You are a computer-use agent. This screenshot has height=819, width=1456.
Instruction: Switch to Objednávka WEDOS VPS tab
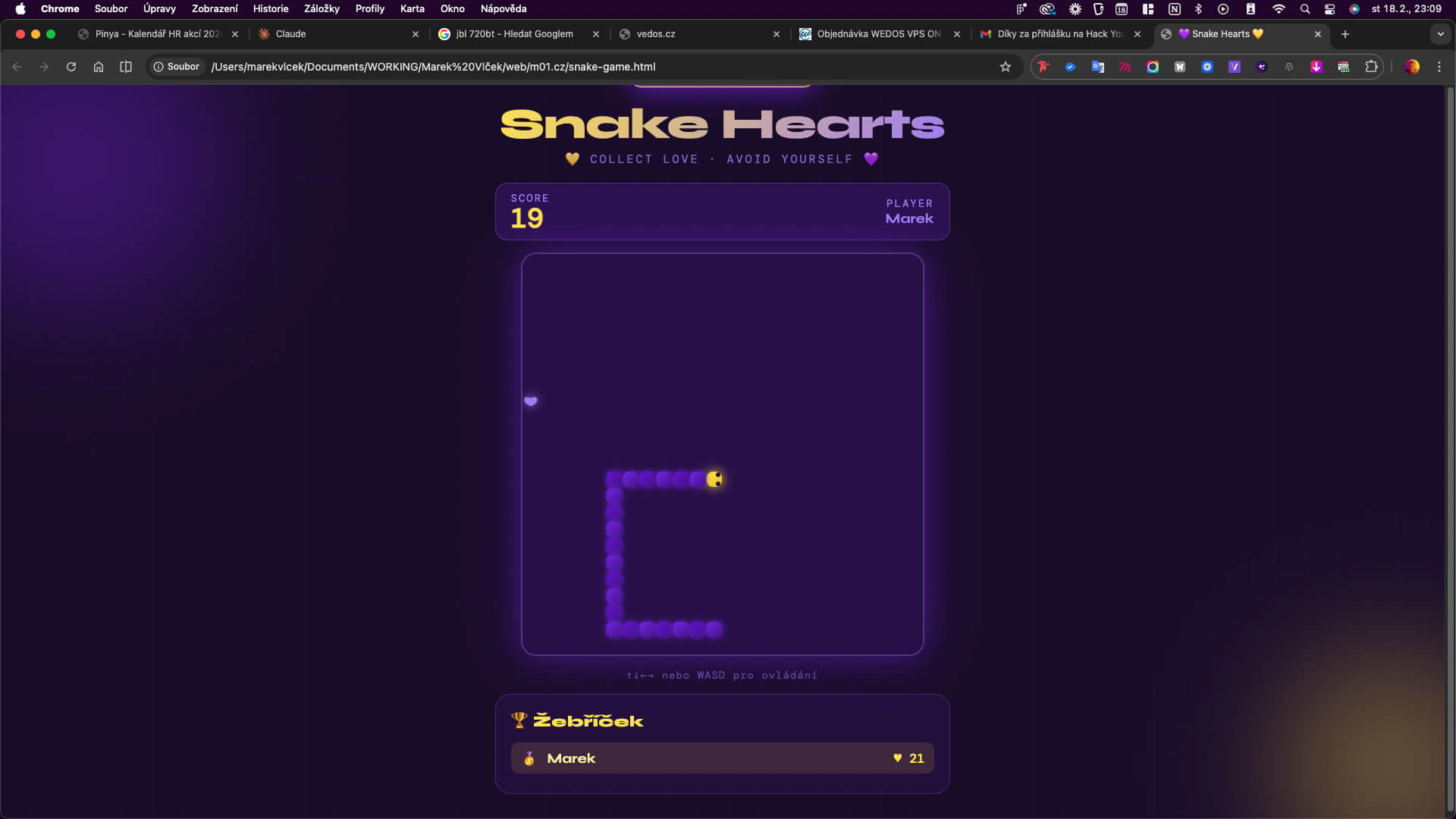879,34
